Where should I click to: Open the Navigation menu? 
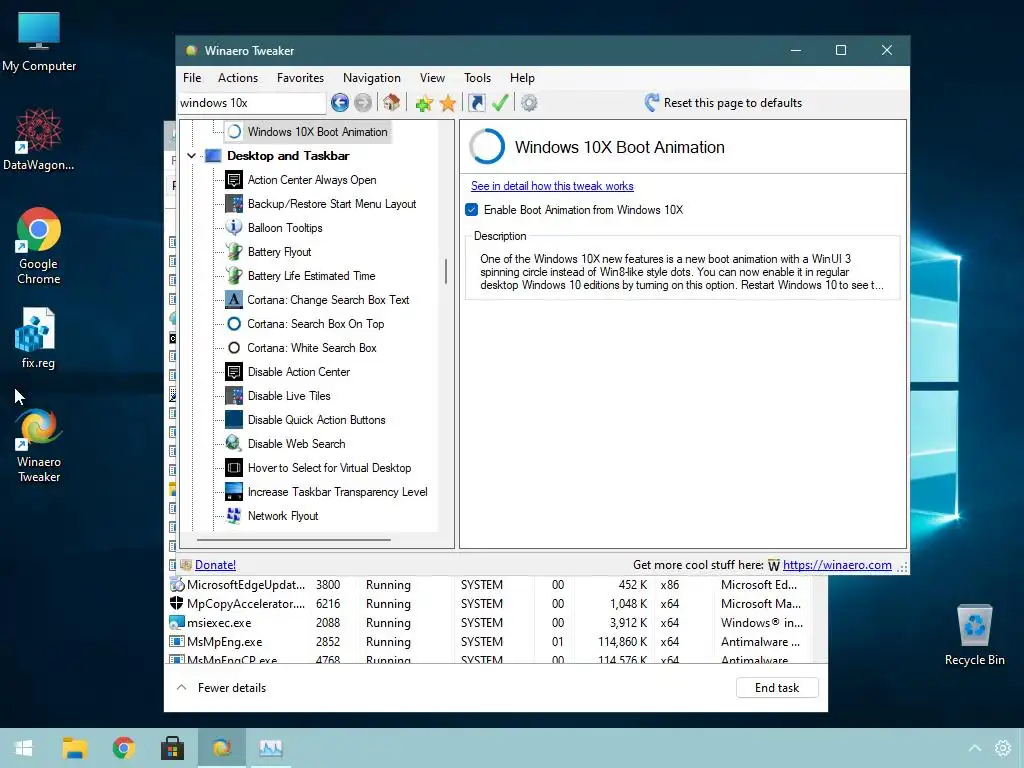372,78
